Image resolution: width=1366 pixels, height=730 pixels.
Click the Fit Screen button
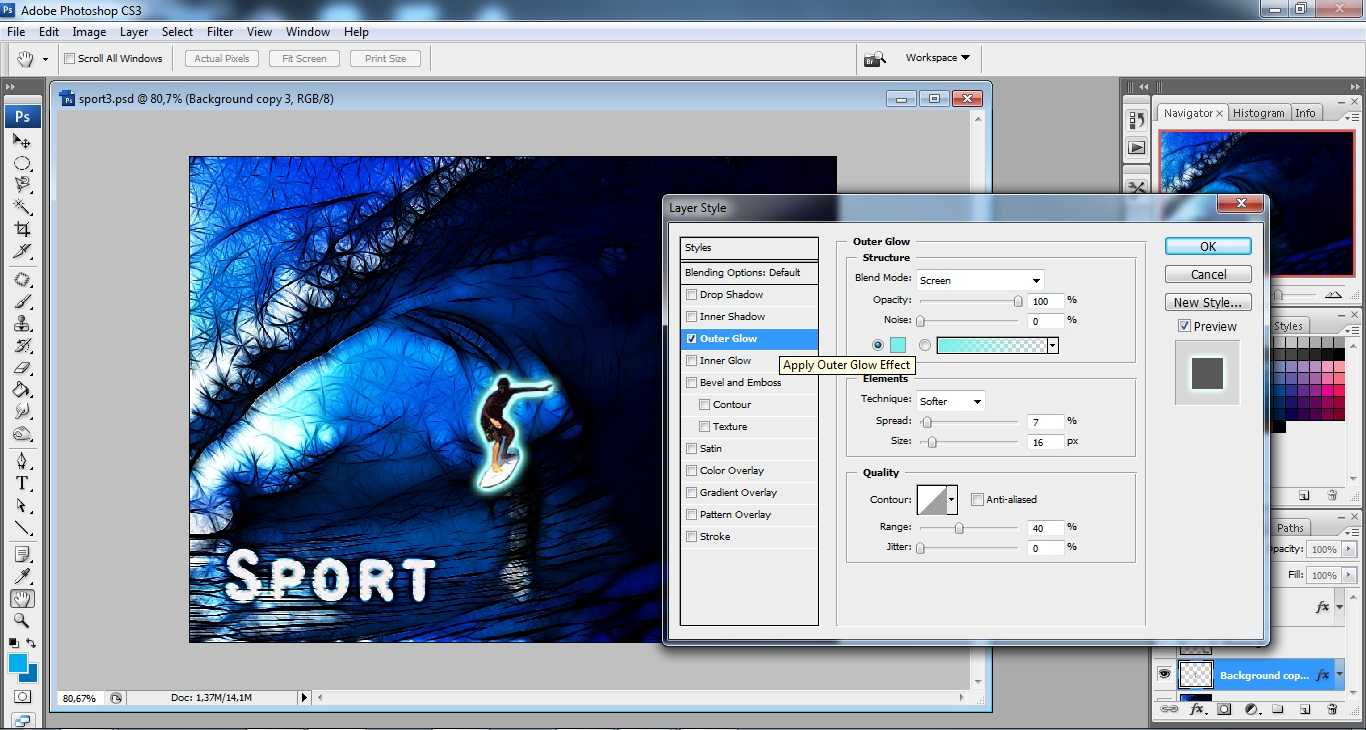point(304,59)
